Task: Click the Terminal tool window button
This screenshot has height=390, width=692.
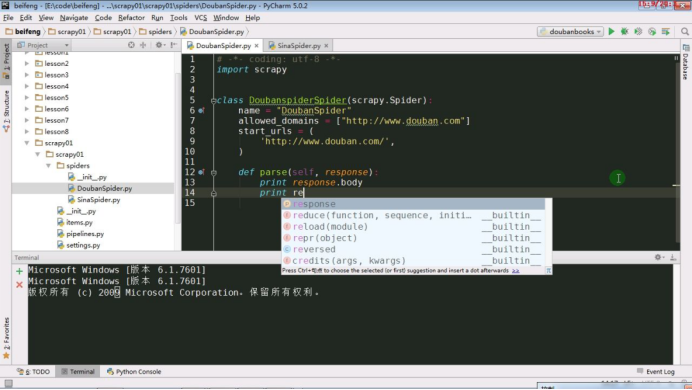Action: (x=78, y=371)
